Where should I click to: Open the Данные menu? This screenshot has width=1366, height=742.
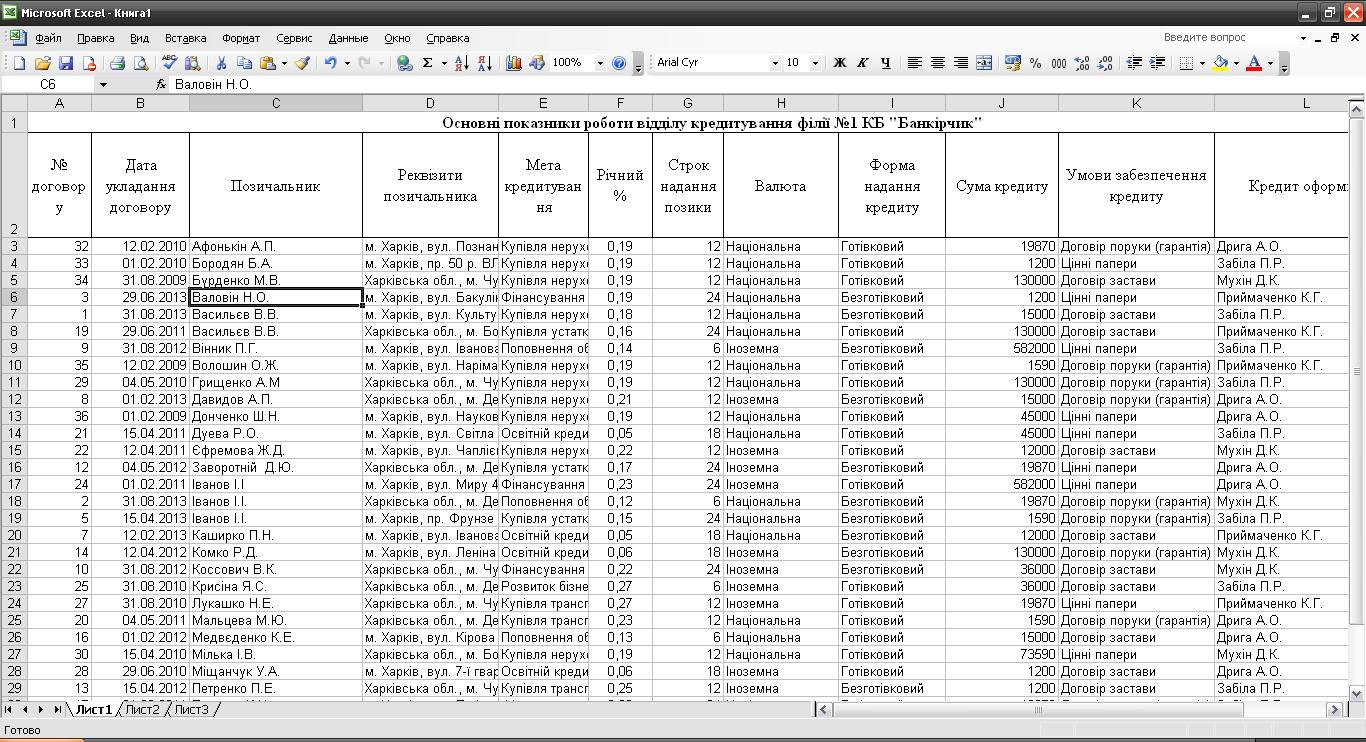point(348,38)
